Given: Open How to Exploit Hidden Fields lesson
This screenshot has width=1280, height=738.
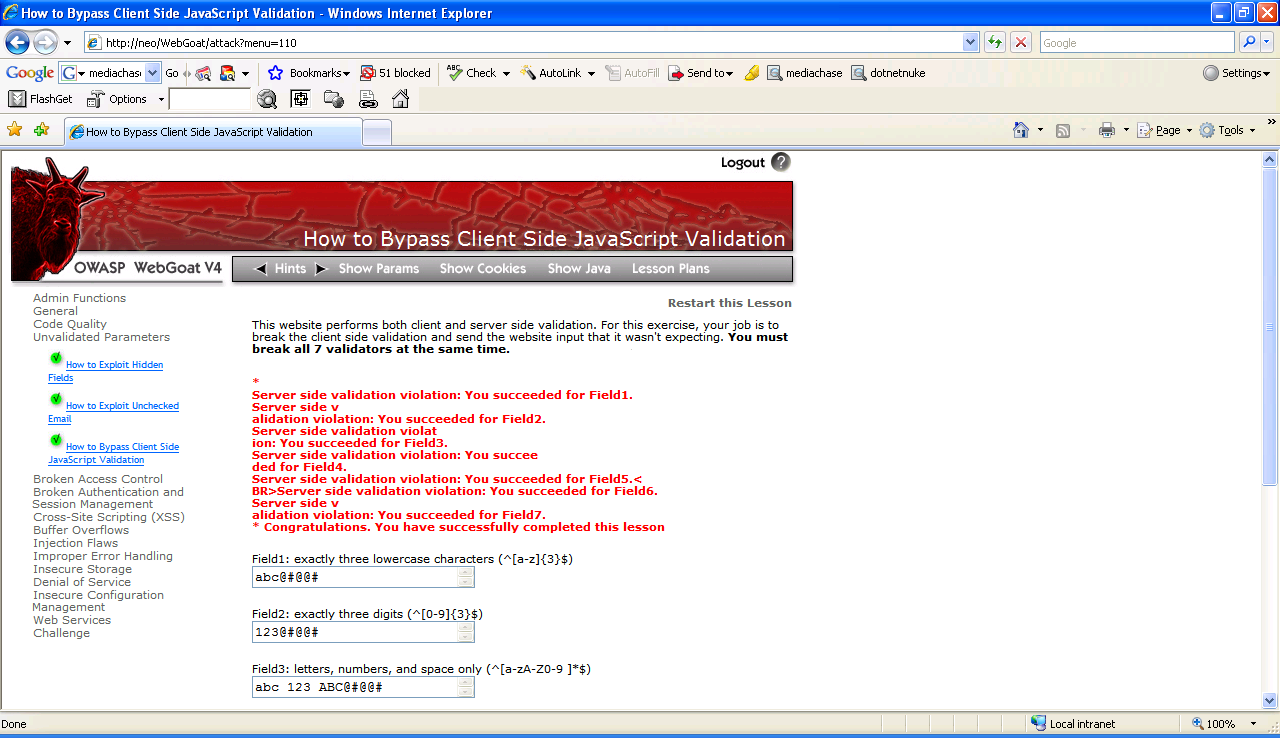Looking at the screenshot, I should click(114, 365).
